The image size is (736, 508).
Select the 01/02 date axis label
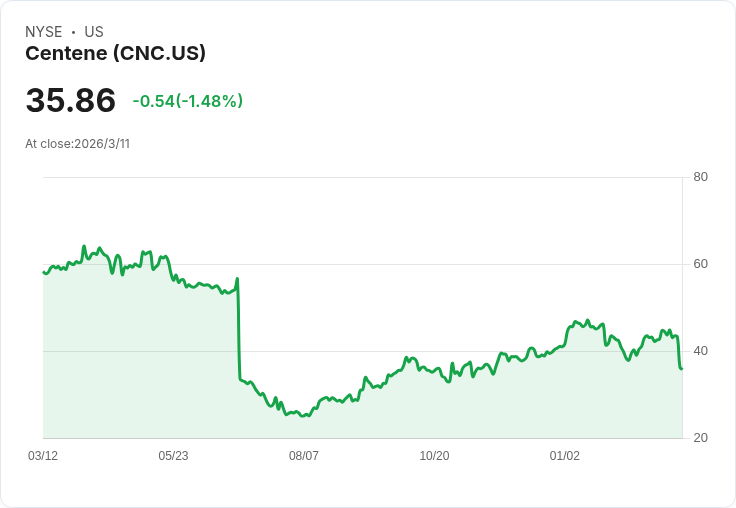(565, 456)
